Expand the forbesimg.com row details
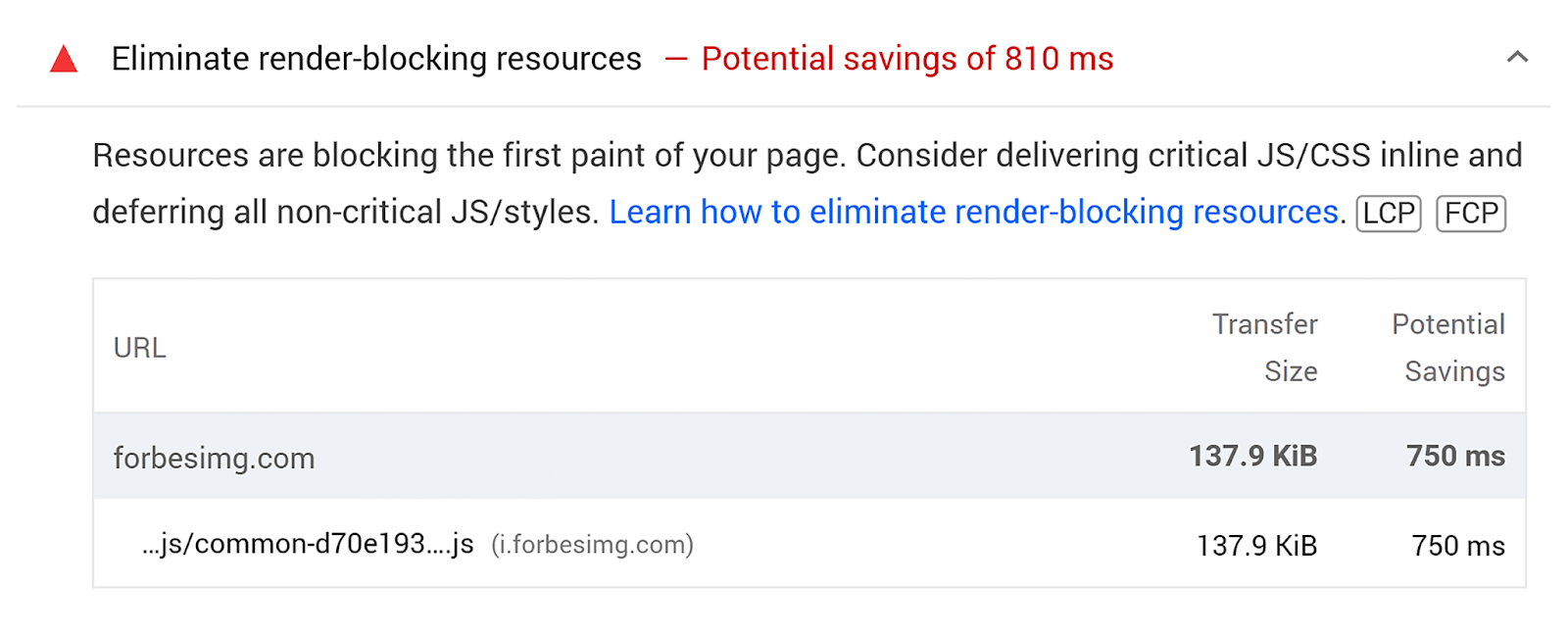The height and width of the screenshot is (633, 1568). pyautogui.click(x=216, y=457)
